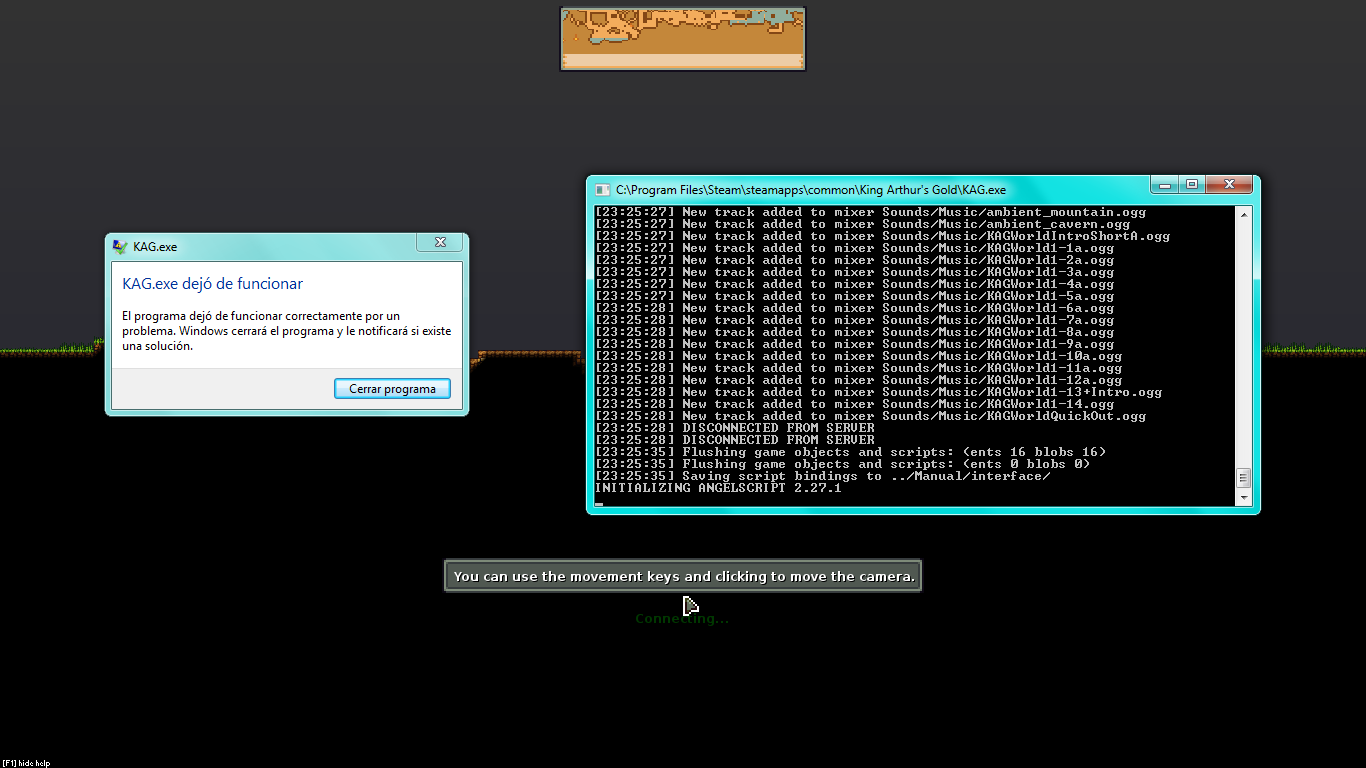Click the console line mentioning ambient_mountain.ogg
The height and width of the screenshot is (768, 1366).
870,212
